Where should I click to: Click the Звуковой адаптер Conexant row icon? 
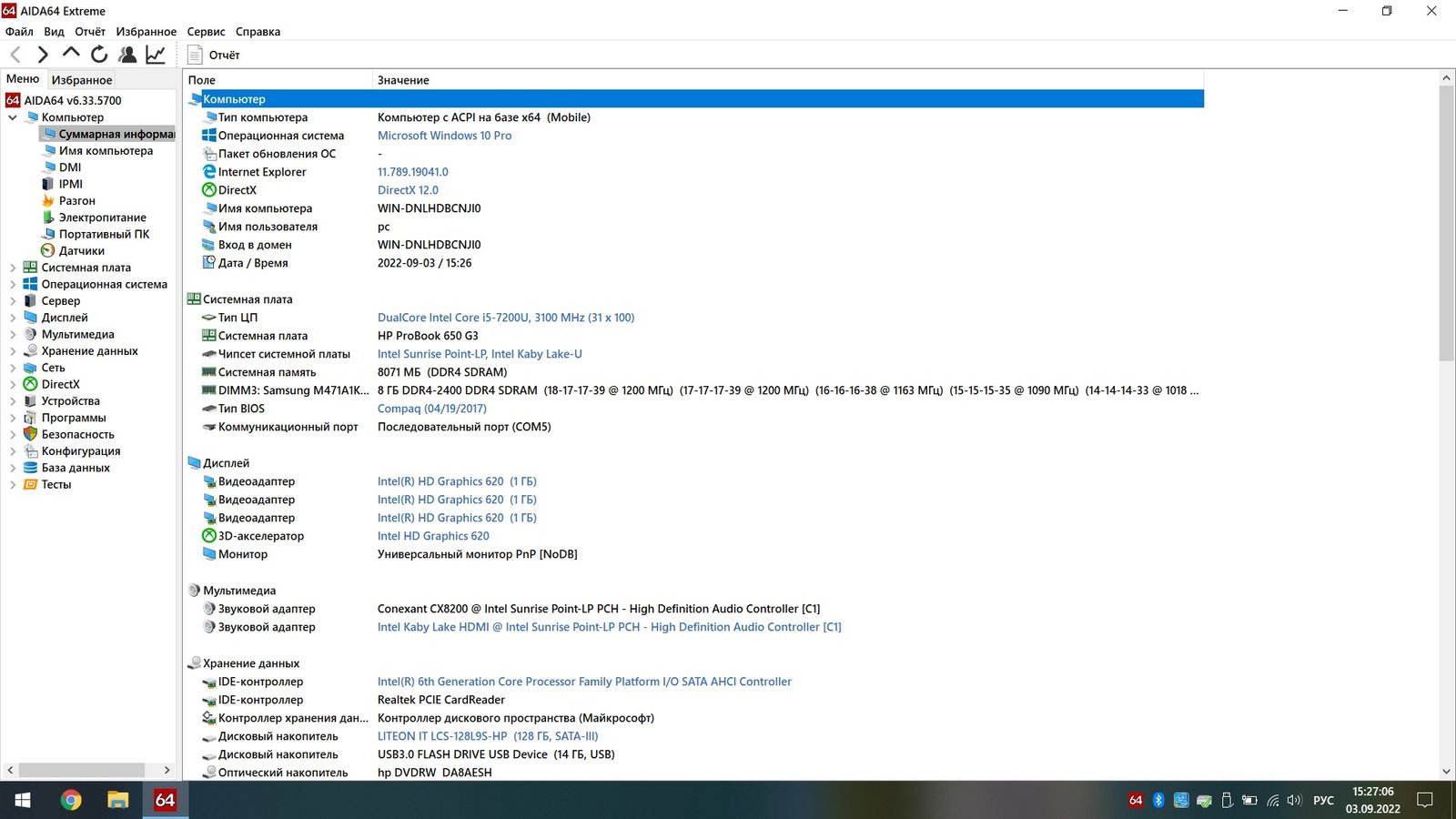click(209, 609)
